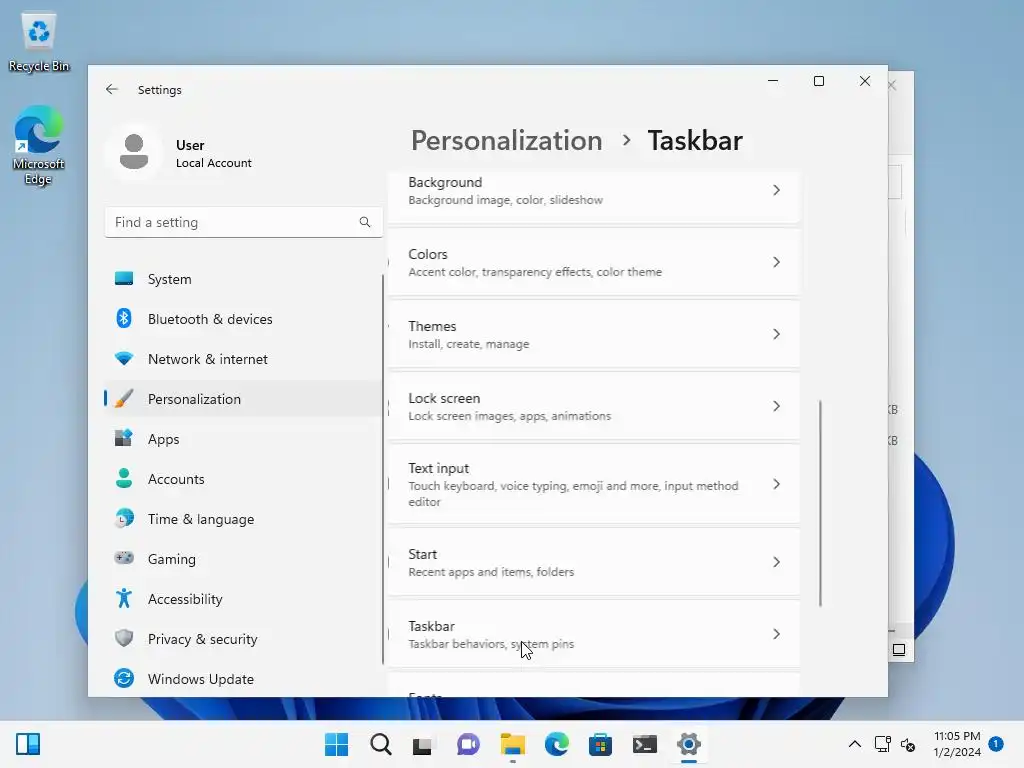
Task: Select the Apps icon in sidebar
Action: 123,438
